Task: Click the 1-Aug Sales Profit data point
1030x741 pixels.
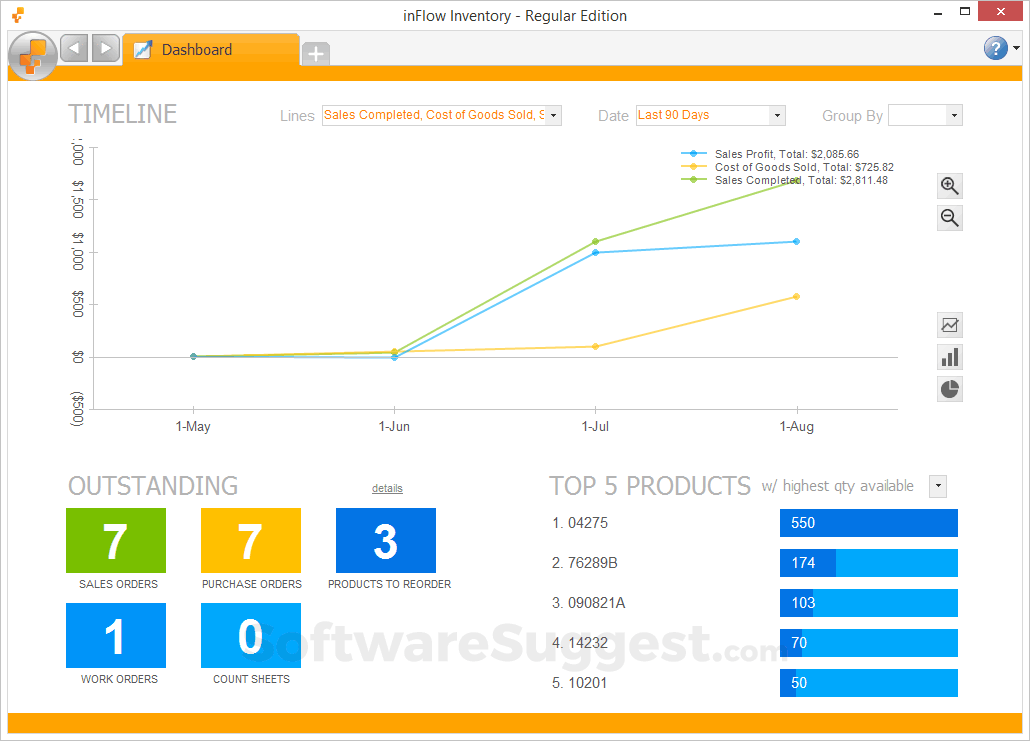Action: [796, 242]
